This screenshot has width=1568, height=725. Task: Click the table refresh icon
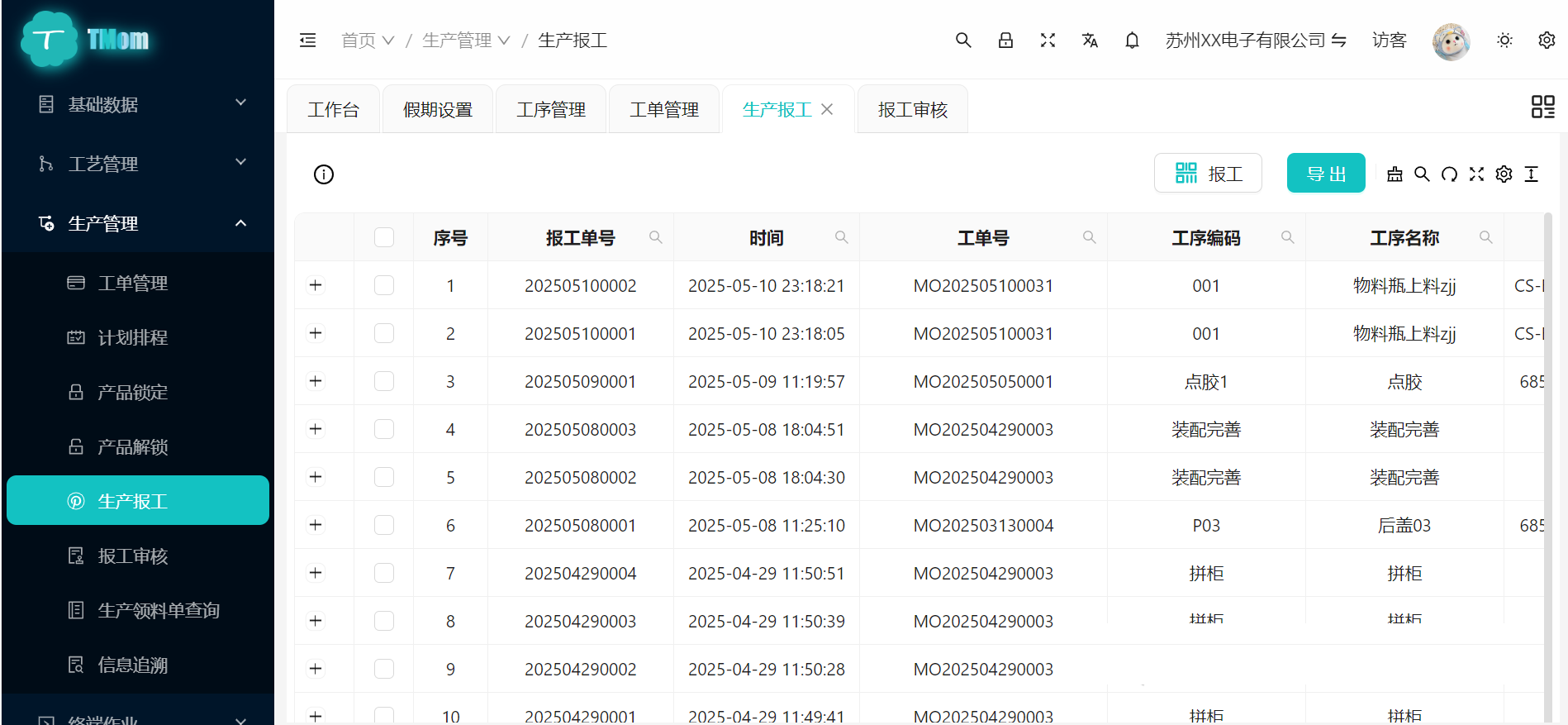click(1449, 174)
